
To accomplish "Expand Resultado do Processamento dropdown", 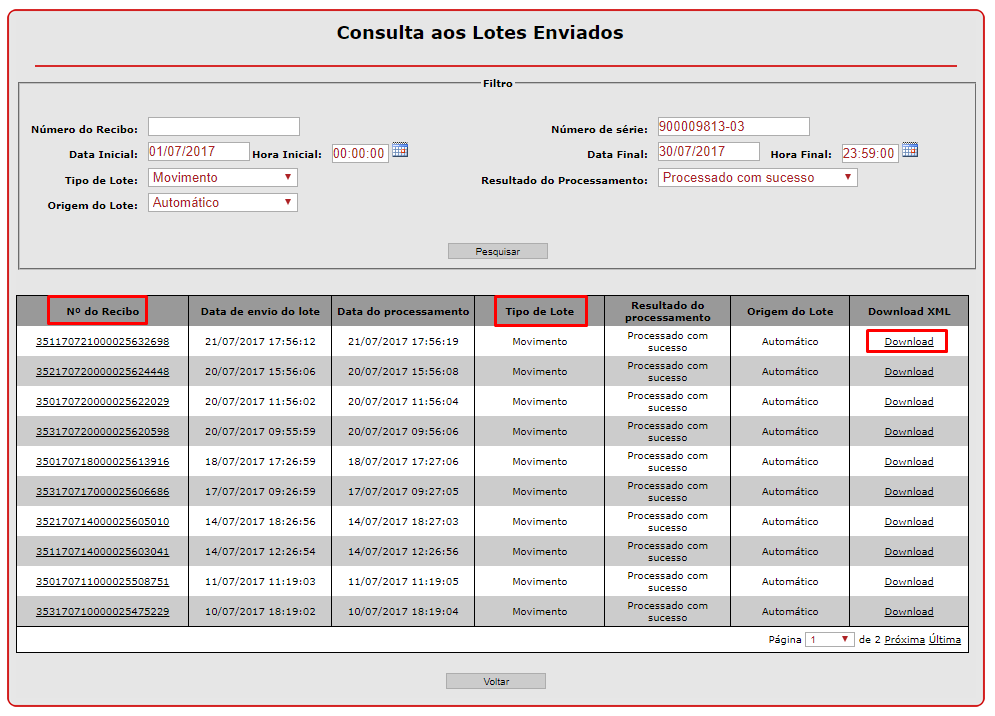I will pos(758,178).
